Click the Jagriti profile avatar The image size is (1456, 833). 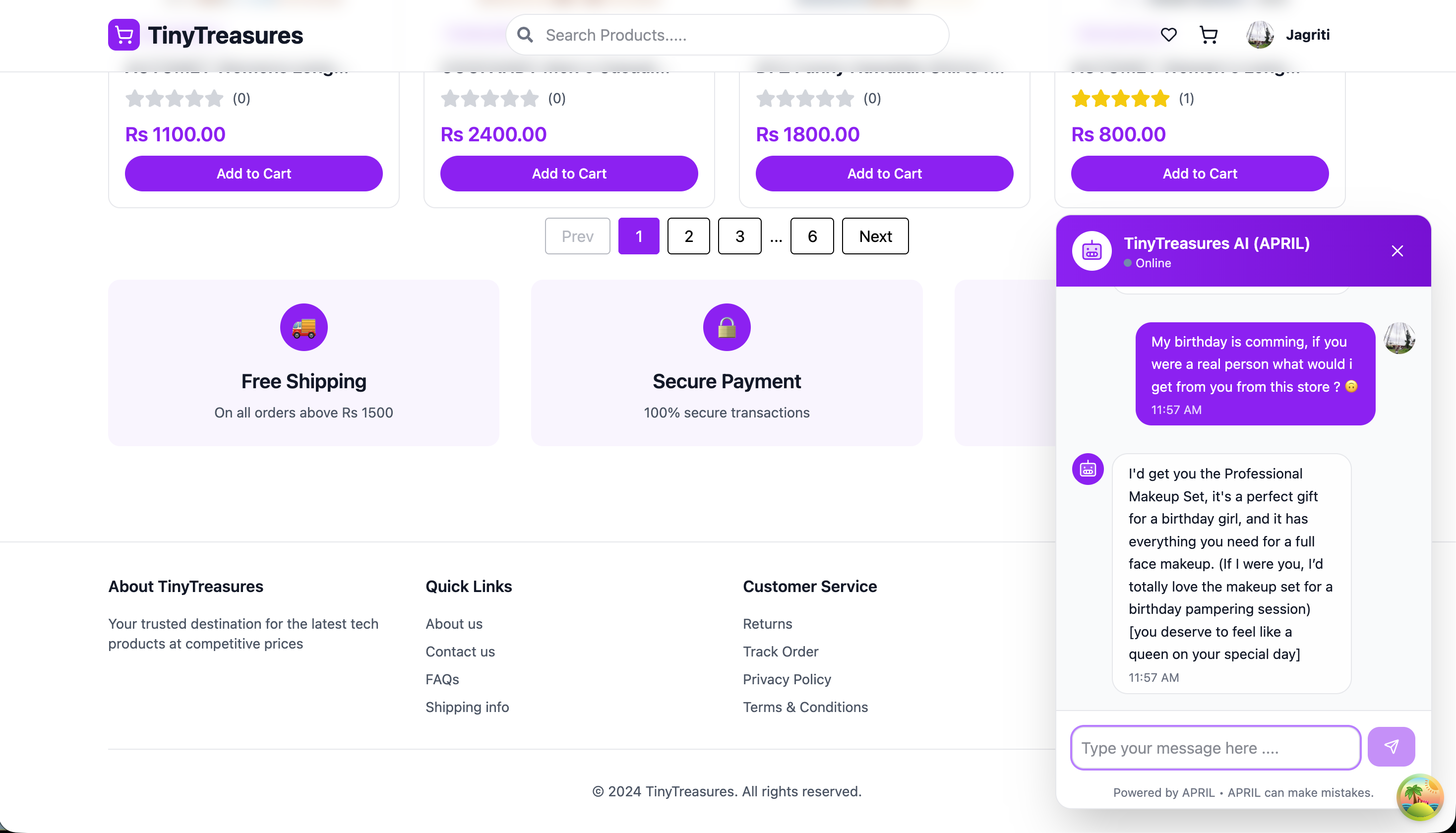(x=1260, y=35)
